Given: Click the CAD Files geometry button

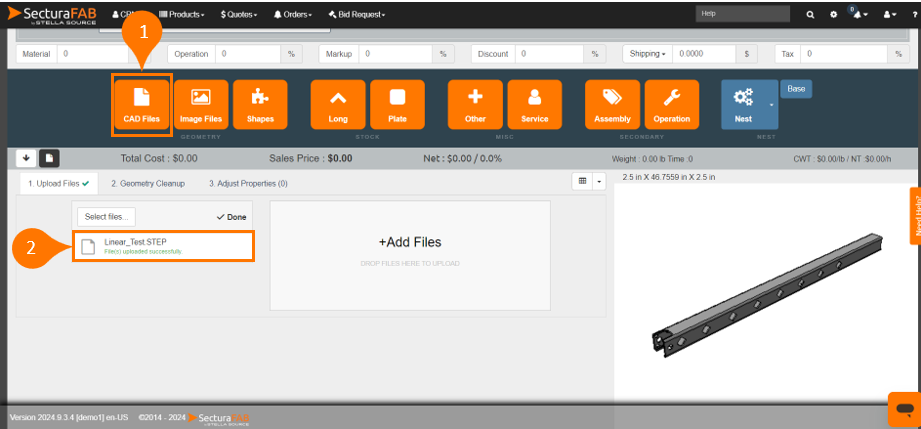Looking at the screenshot, I should click(x=141, y=106).
